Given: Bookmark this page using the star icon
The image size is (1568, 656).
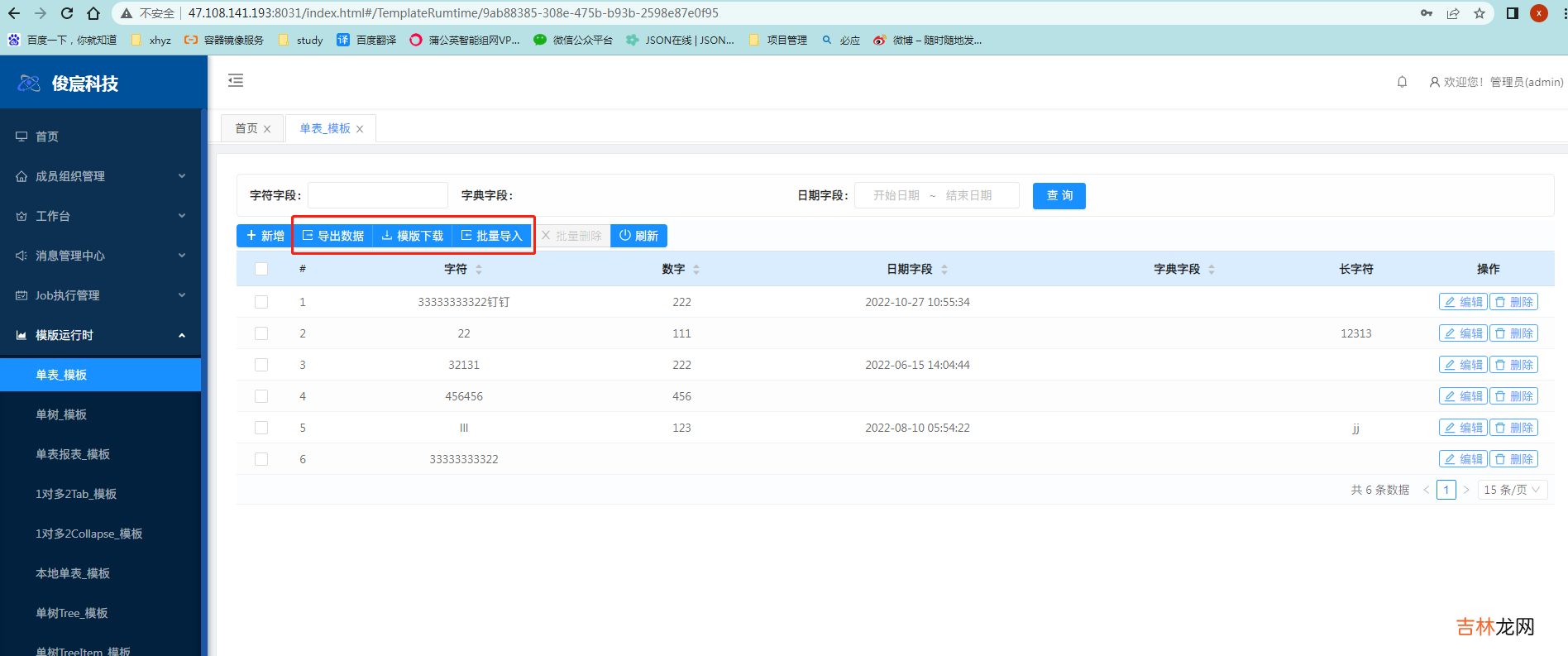Looking at the screenshot, I should (1480, 13).
